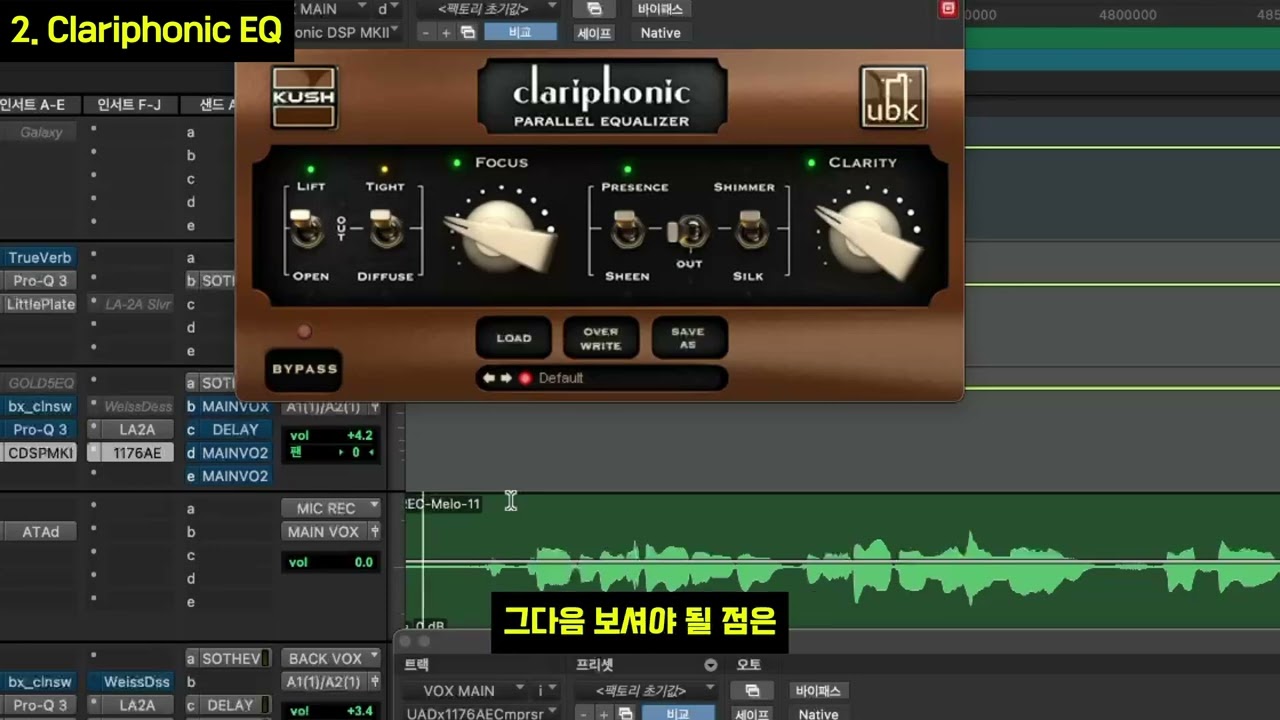Viewport: 1280px width, 720px height.
Task: Click the Native button in top plugin header
Action: coord(660,32)
